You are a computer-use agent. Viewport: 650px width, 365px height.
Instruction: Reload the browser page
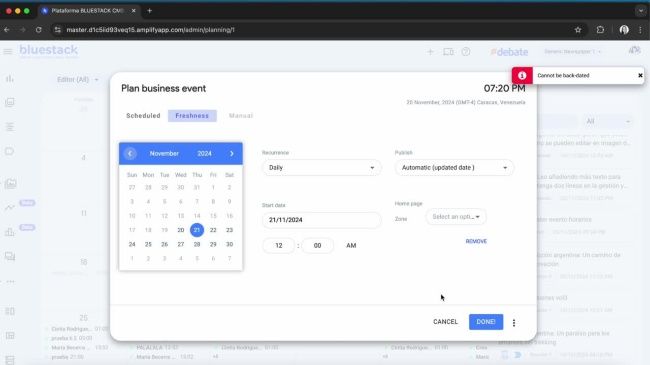coord(39,30)
